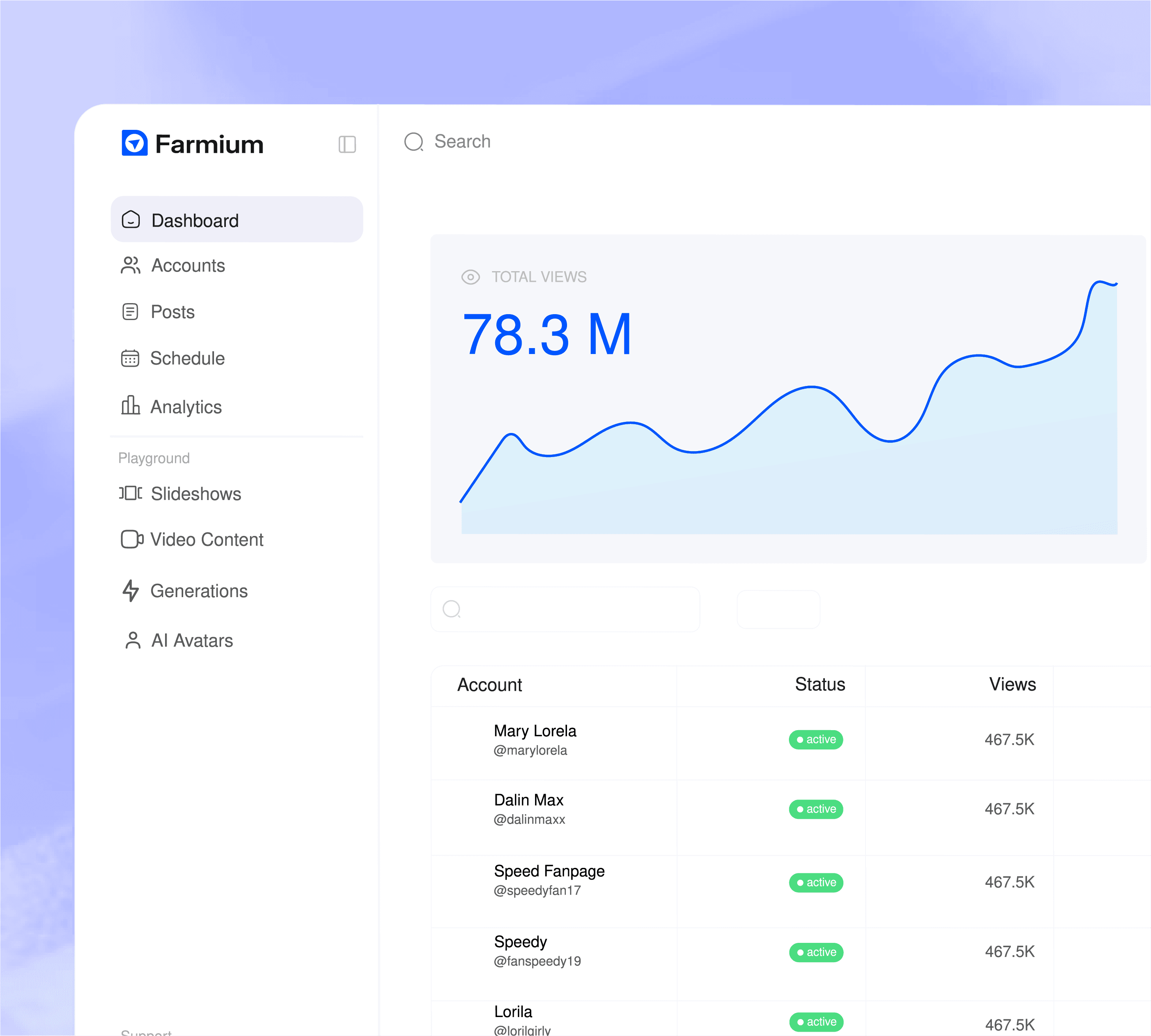The height and width of the screenshot is (1036, 1151).
Task: Collapse the sidebar panel toggle
Action: coord(347,144)
